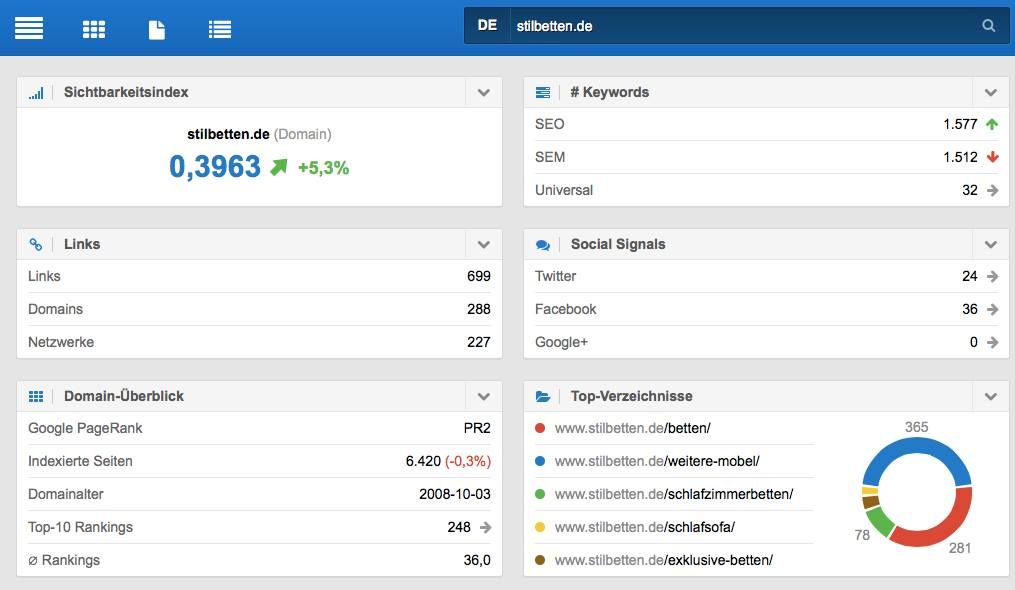Screen dimensions: 1015x590
Task: Click arrow icon next to Twitter count
Action: coord(992,277)
